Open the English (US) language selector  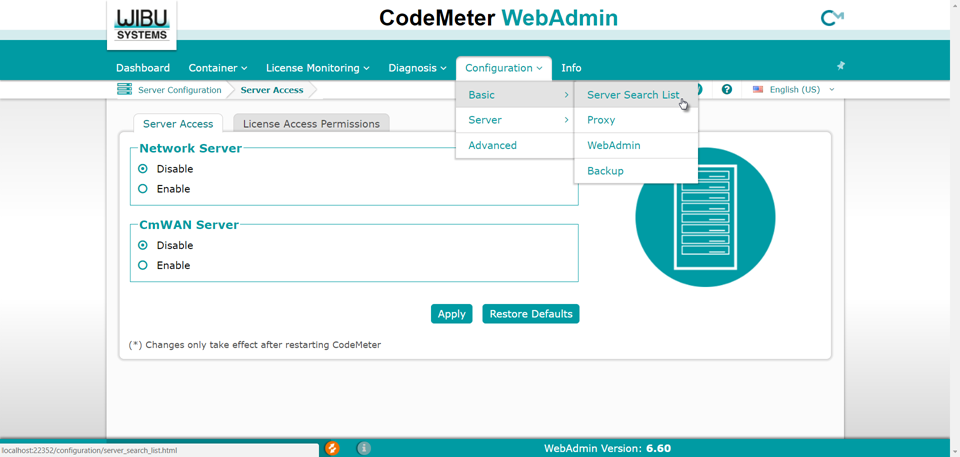[x=794, y=90]
